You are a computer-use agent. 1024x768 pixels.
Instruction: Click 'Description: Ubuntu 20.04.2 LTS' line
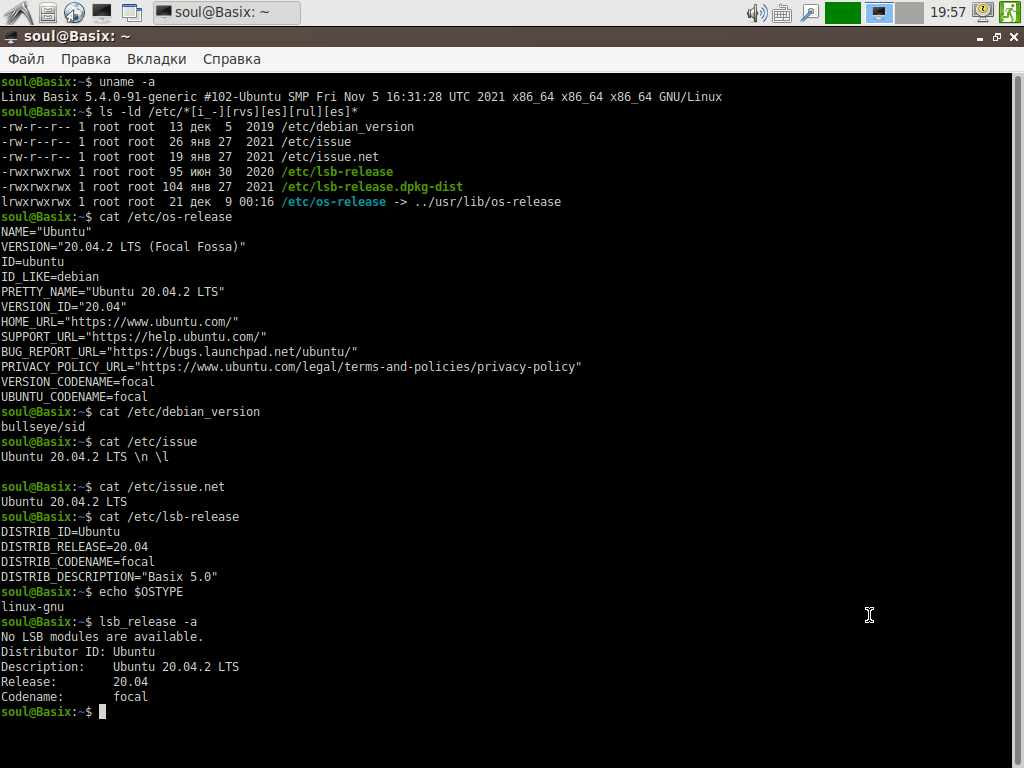pyautogui.click(x=120, y=667)
